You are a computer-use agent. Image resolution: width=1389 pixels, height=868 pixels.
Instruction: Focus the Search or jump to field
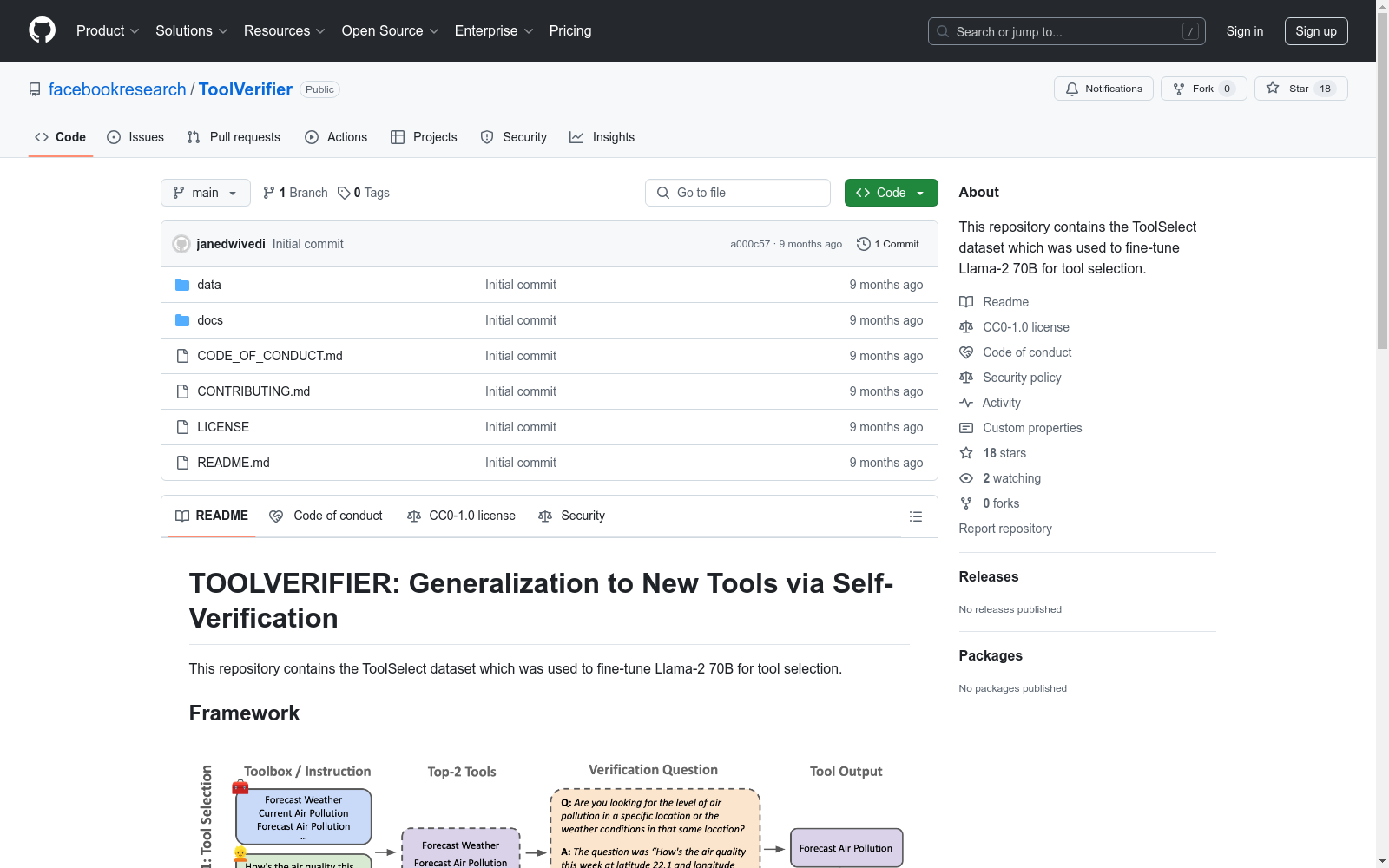coord(1067,31)
